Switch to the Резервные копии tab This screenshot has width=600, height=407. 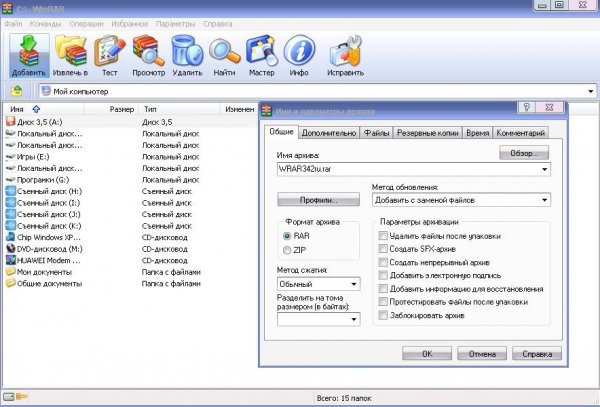[427, 133]
